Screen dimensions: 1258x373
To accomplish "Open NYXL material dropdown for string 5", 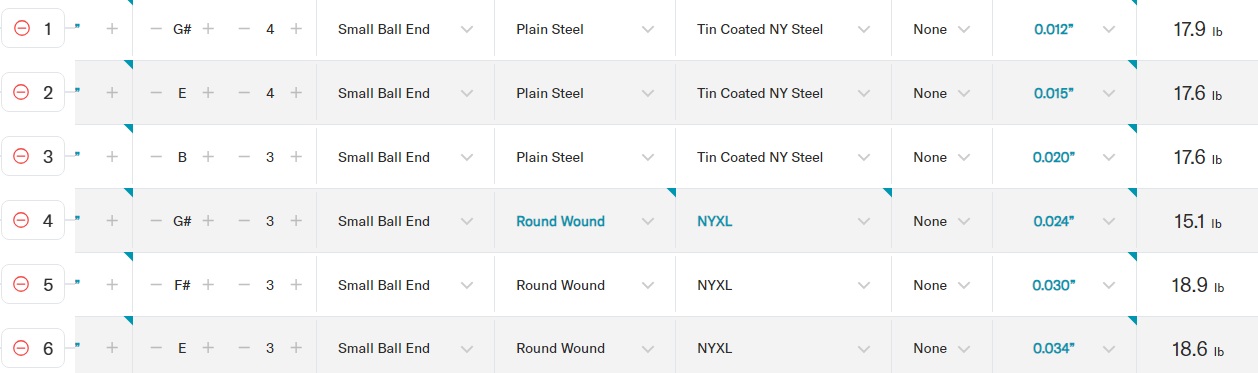I will click(783, 285).
